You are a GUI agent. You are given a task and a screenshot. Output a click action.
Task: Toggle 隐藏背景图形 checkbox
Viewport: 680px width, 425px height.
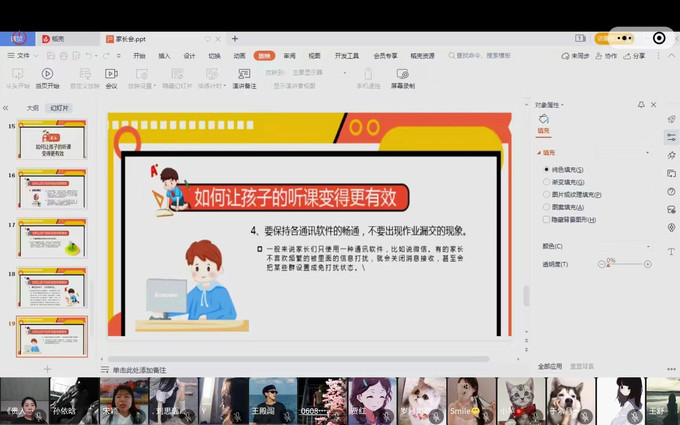[x=546, y=220]
